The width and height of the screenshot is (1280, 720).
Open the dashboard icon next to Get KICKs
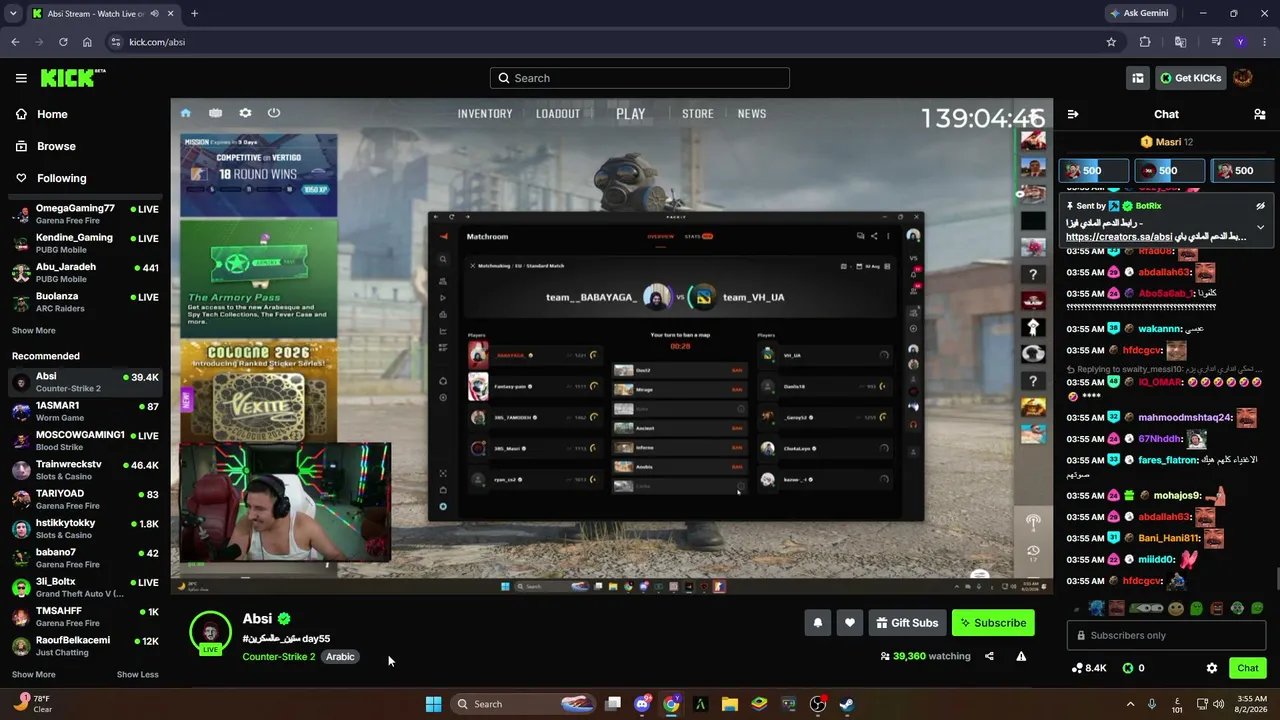pyautogui.click(x=1138, y=78)
